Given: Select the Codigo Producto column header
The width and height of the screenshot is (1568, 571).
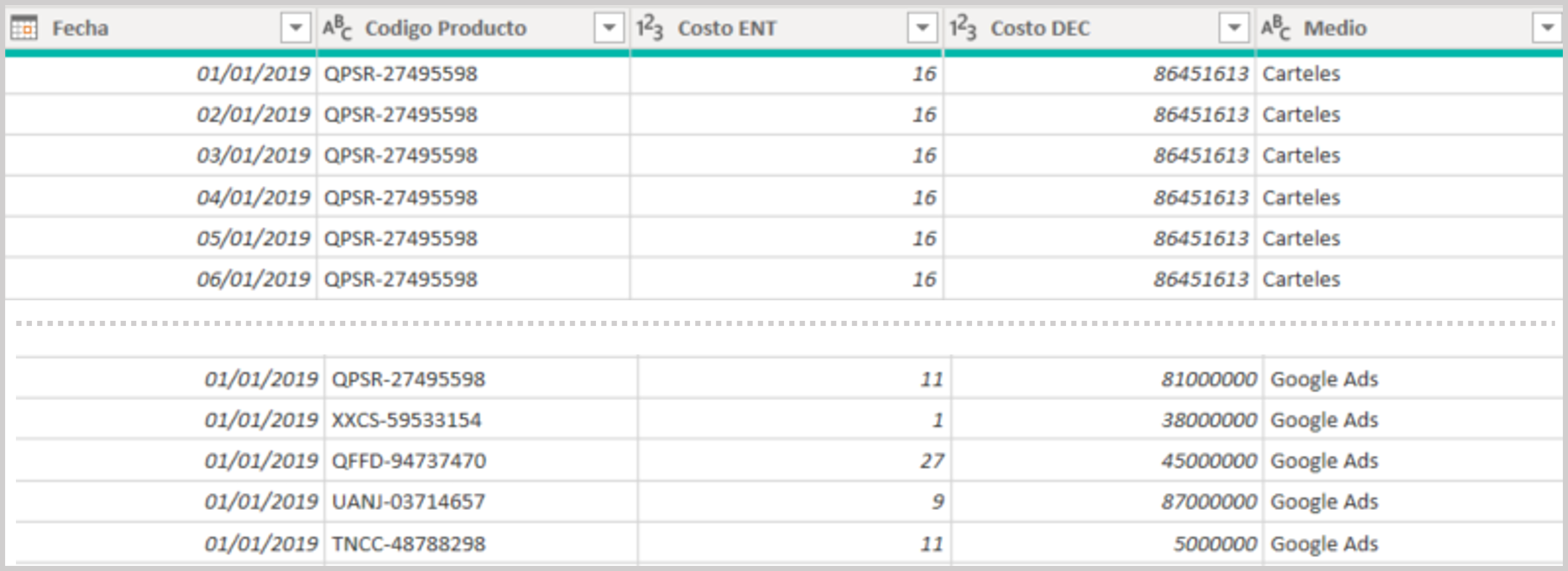Looking at the screenshot, I should point(445,28).
